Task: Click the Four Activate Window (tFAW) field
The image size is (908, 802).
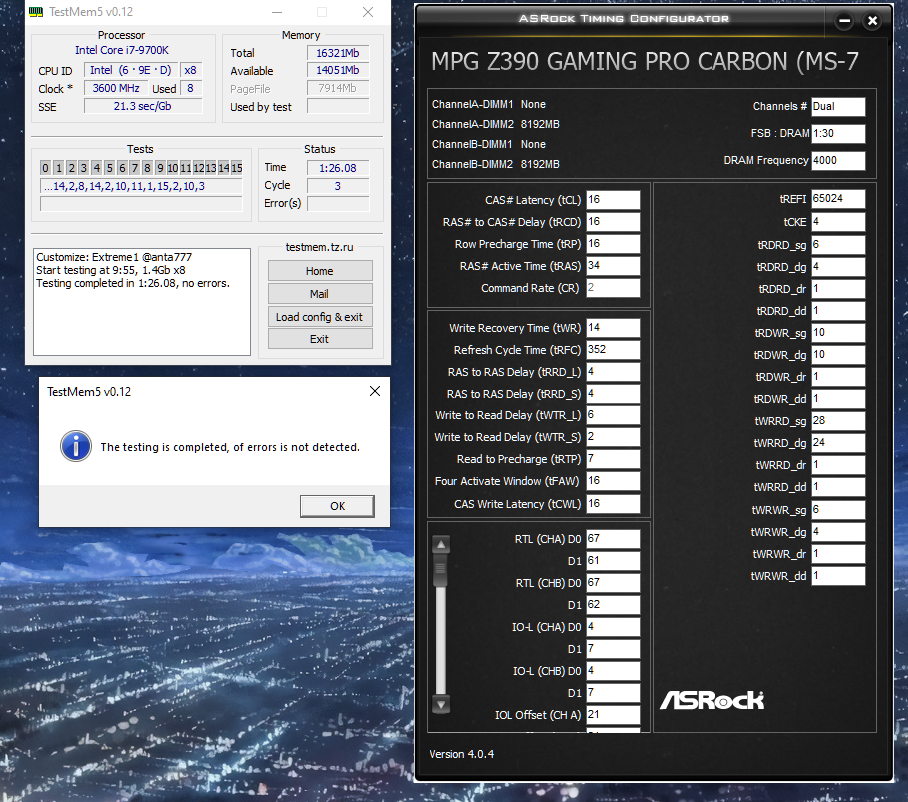Action: coord(613,481)
